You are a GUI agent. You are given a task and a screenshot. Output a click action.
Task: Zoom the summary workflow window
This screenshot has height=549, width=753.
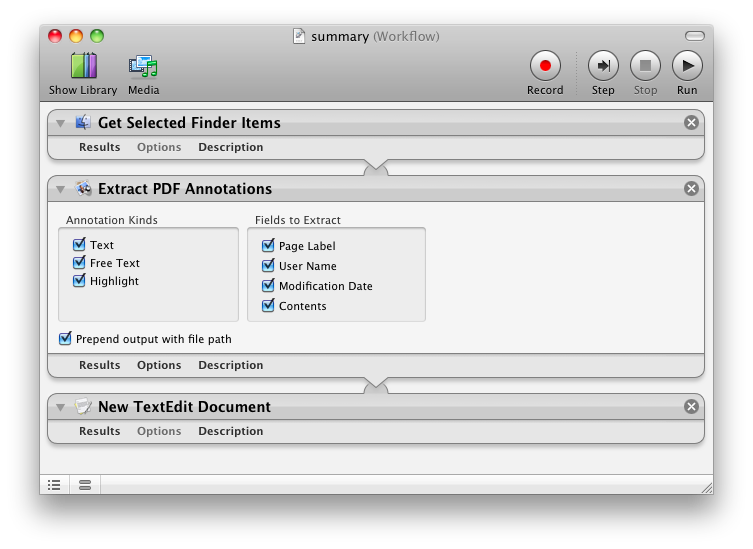pos(97,36)
